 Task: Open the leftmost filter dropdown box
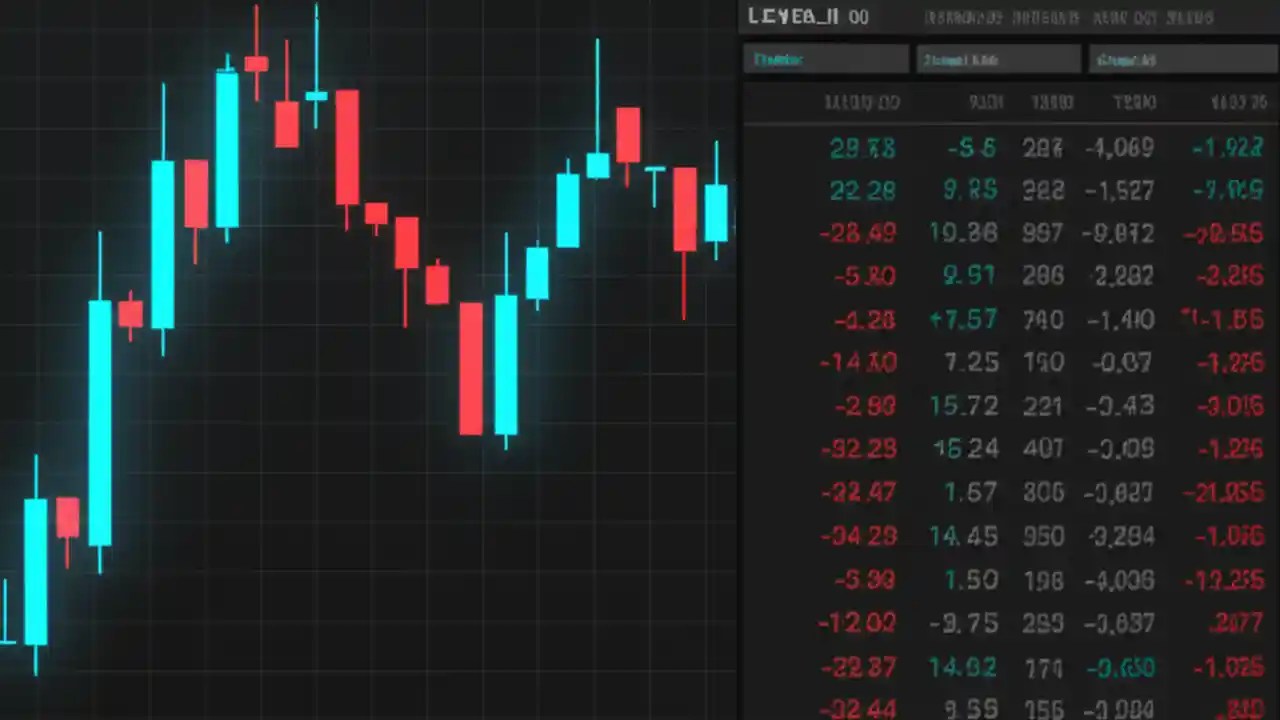point(825,59)
